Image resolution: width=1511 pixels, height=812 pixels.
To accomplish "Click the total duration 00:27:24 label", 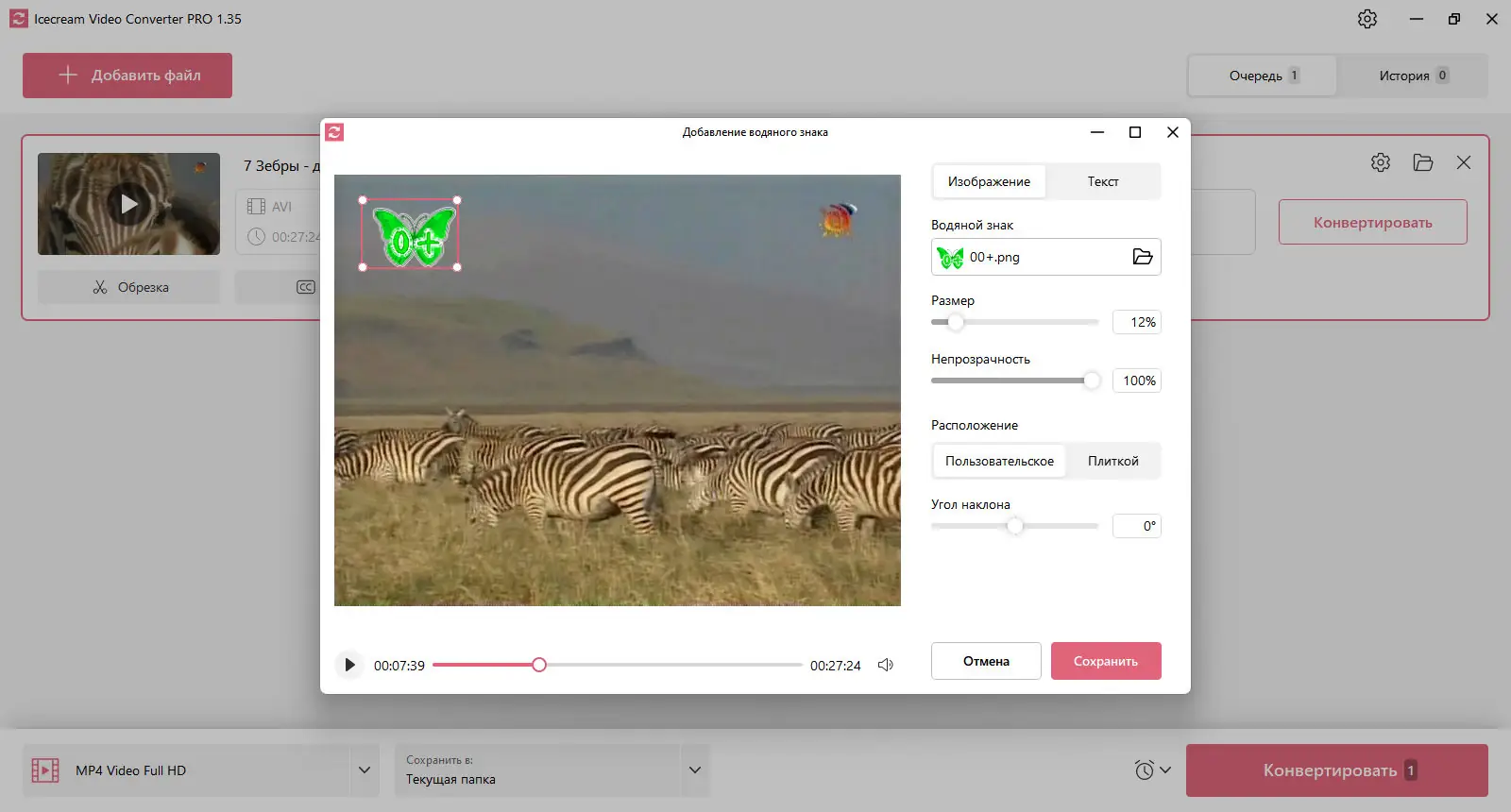I will pyautogui.click(x=836, y=666).
